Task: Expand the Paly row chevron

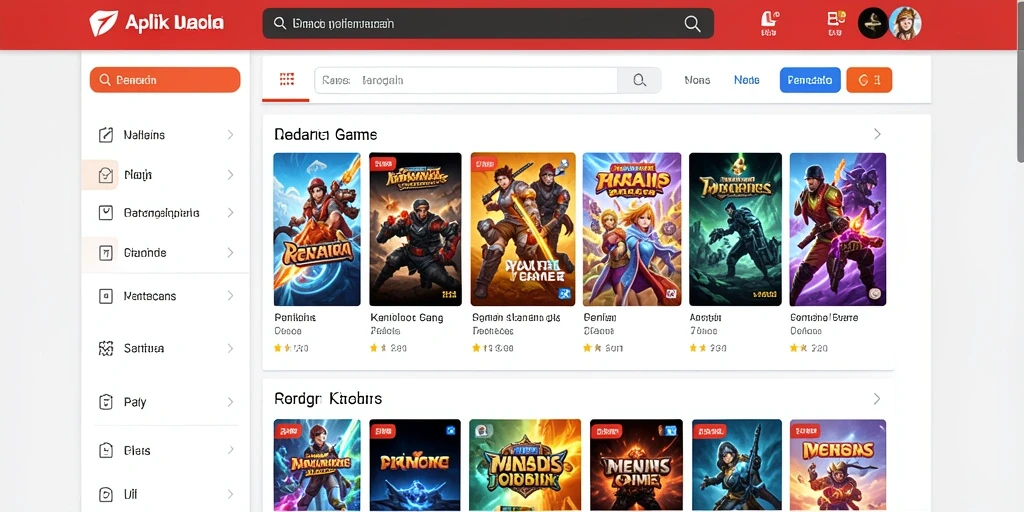Action: pyautogui.click(x=230, y=402)
